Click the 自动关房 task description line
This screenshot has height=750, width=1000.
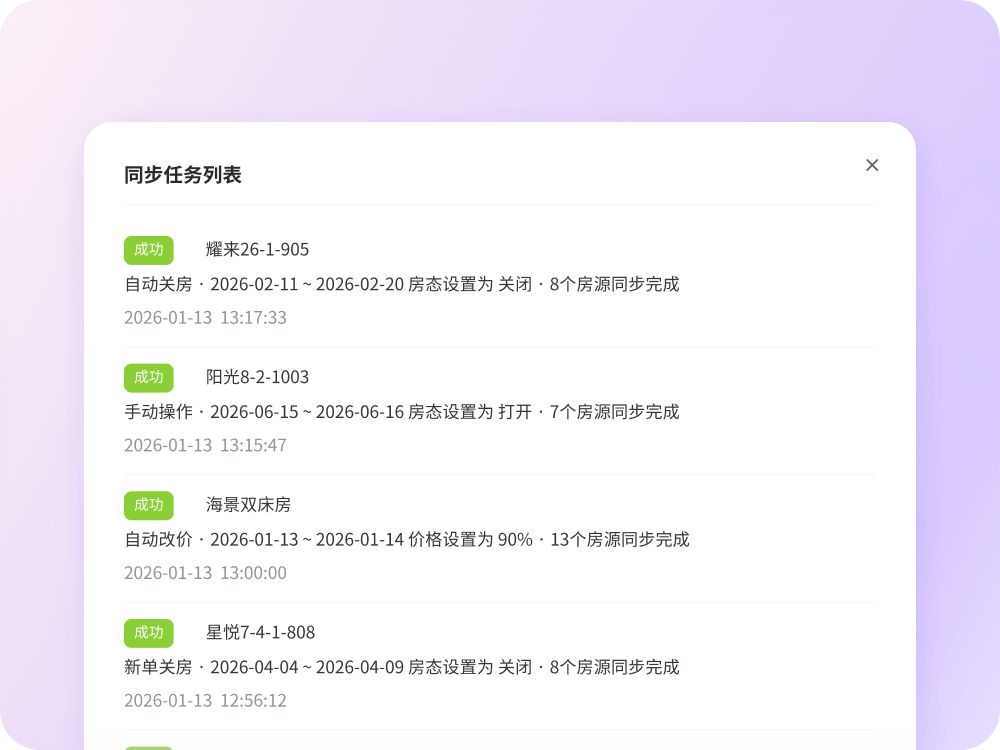[x=401, y=284]
